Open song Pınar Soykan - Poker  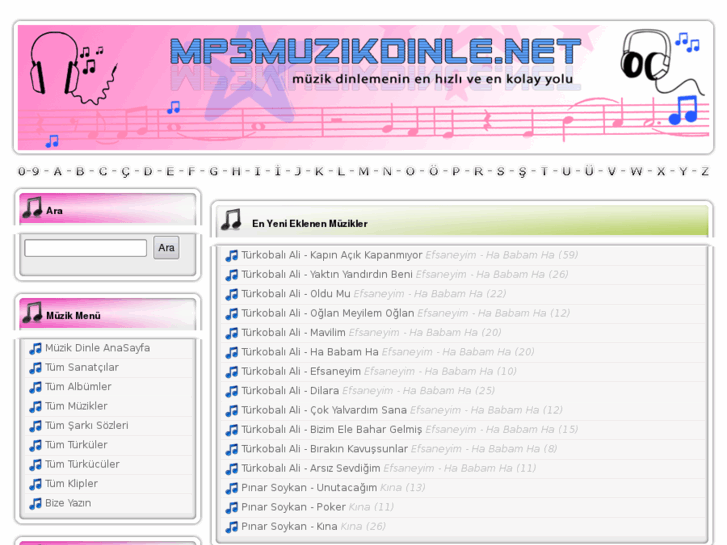293,507
